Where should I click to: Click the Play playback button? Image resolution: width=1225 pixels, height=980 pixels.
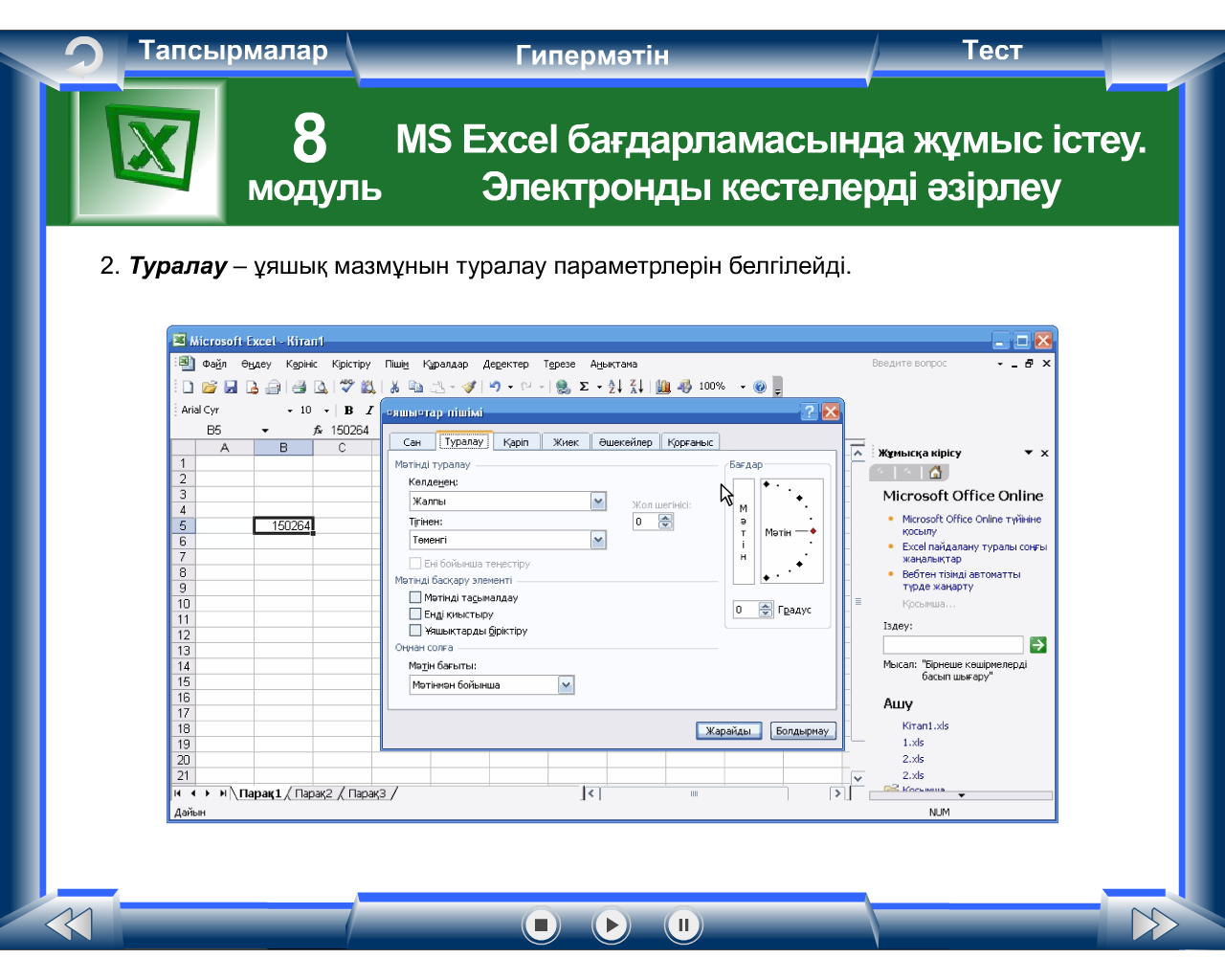point(612,925)
